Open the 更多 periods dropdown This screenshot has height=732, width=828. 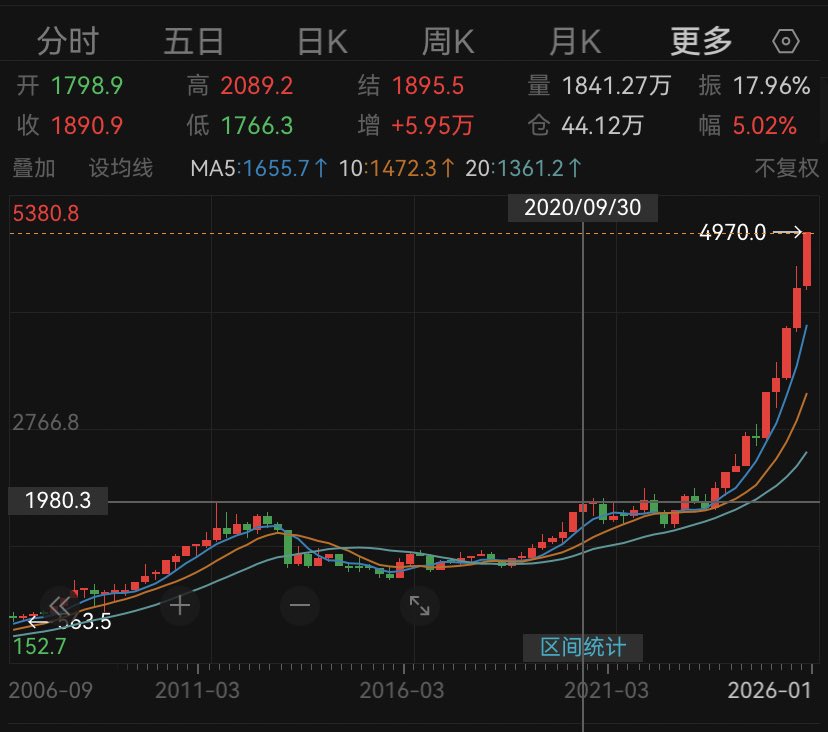point(701,41)
